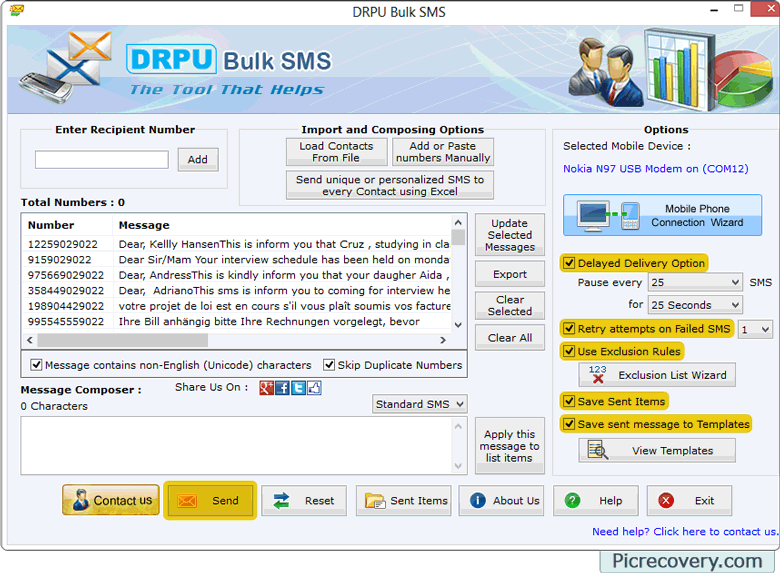
Task: Open the 25 Seconds duration dropdown
Action: coord(695,305)
